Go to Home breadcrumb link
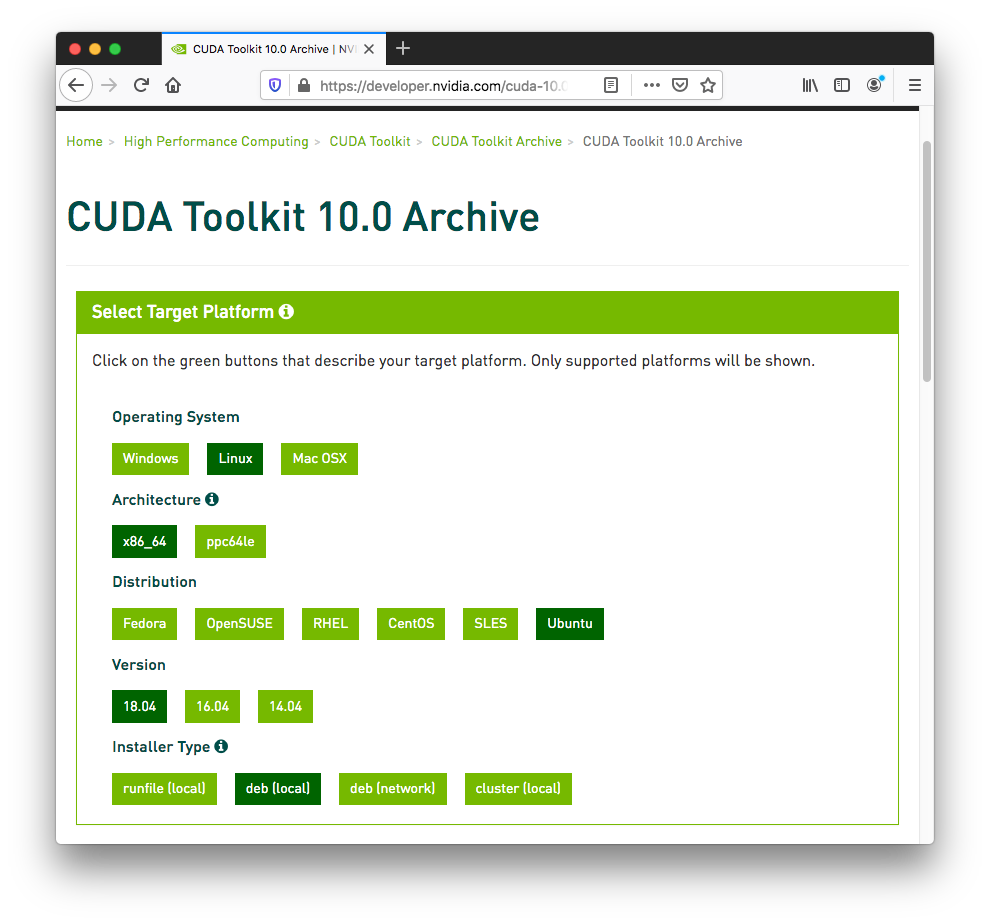Screen dimensions: 990x924 (85, 141)
